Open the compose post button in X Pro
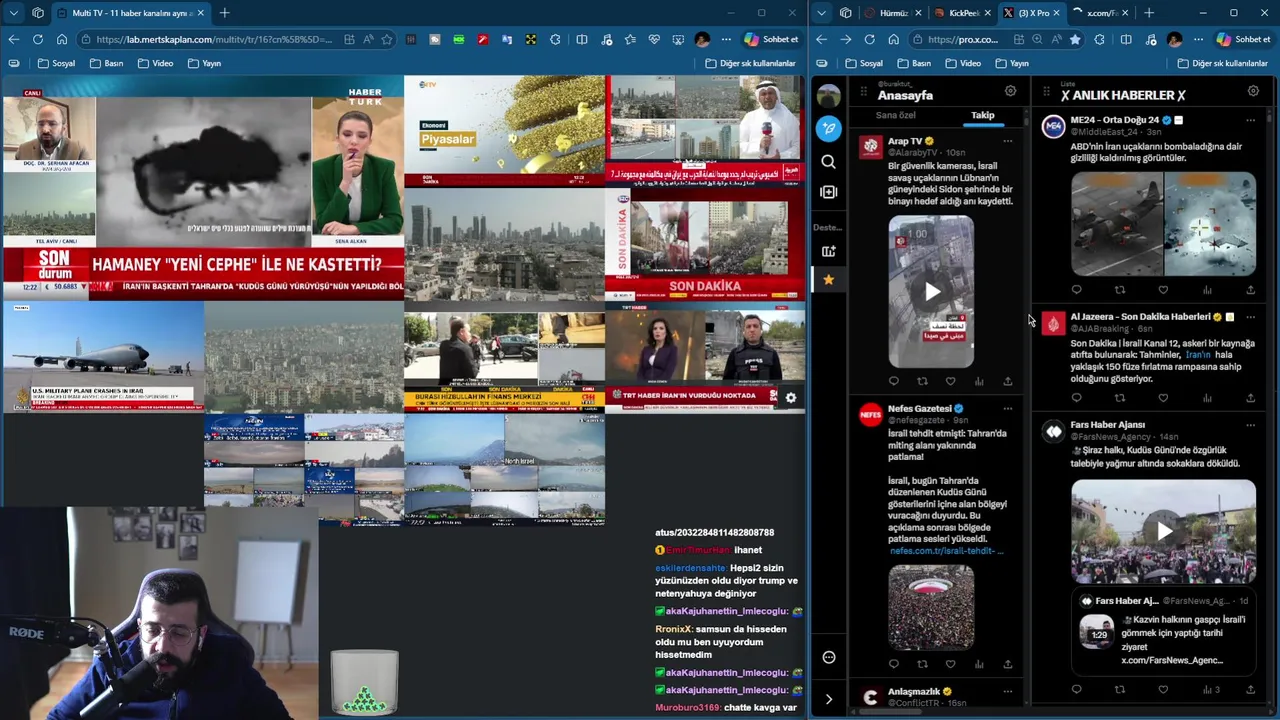Screen dimensions: 1280x720 [x=828, y=128]
